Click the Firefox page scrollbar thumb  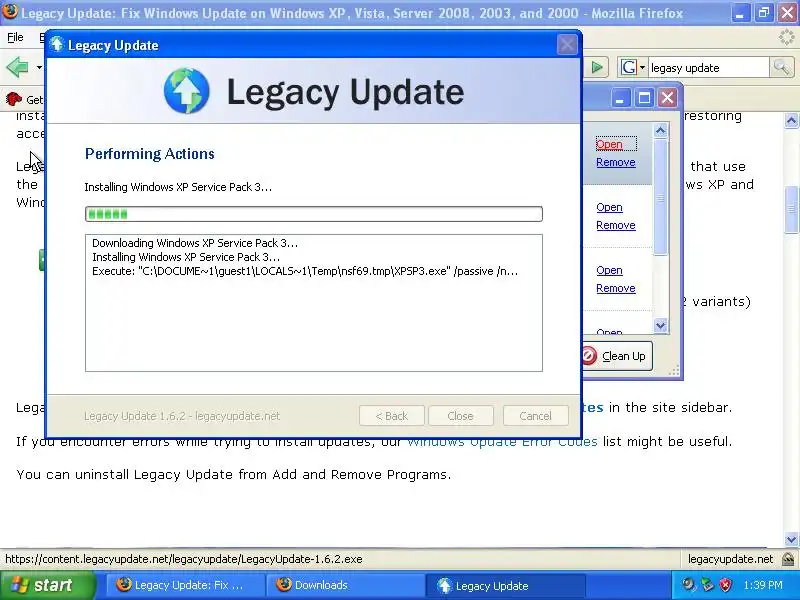[791, 209]
